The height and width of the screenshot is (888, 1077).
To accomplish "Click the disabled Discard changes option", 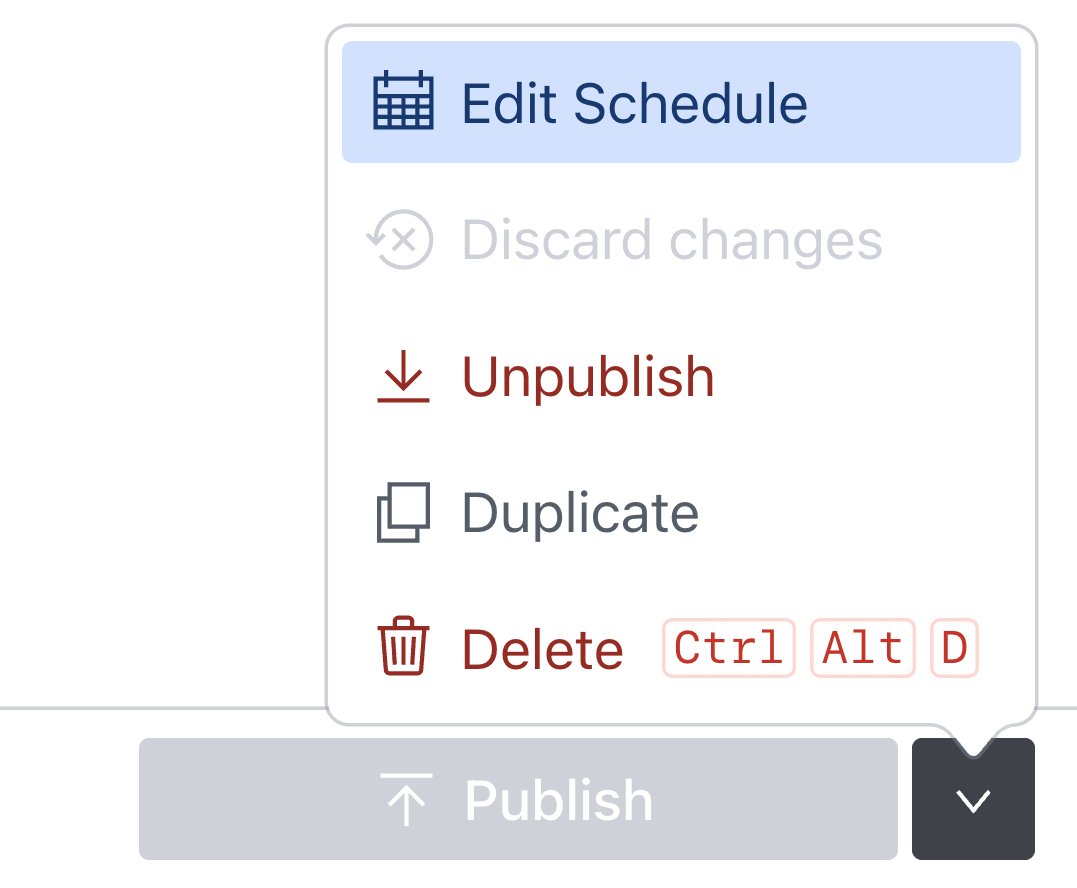I will pos(672,239).
